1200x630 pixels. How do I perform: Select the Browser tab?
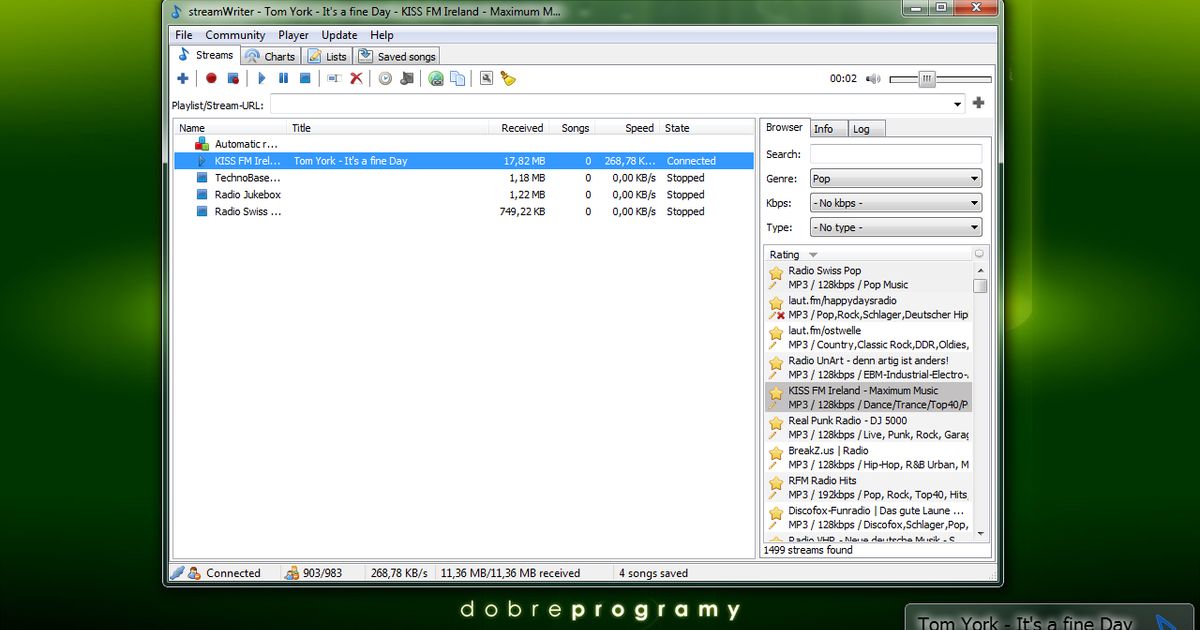coord(784,127)
